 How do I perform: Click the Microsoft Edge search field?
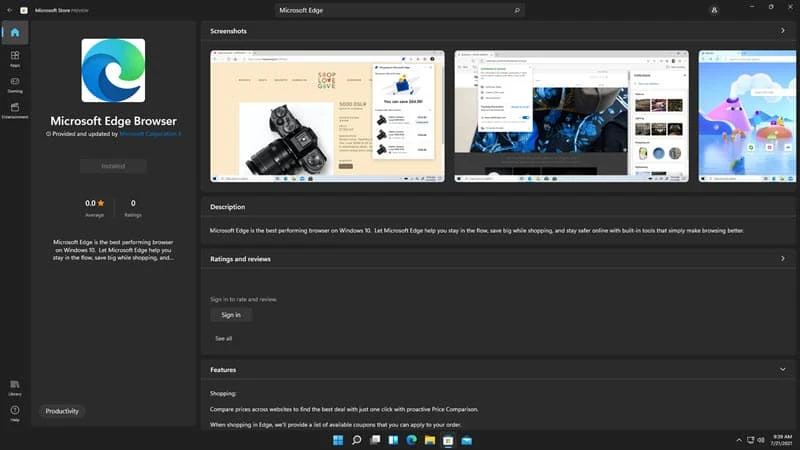pyautogui.click(x=399, y=10)
